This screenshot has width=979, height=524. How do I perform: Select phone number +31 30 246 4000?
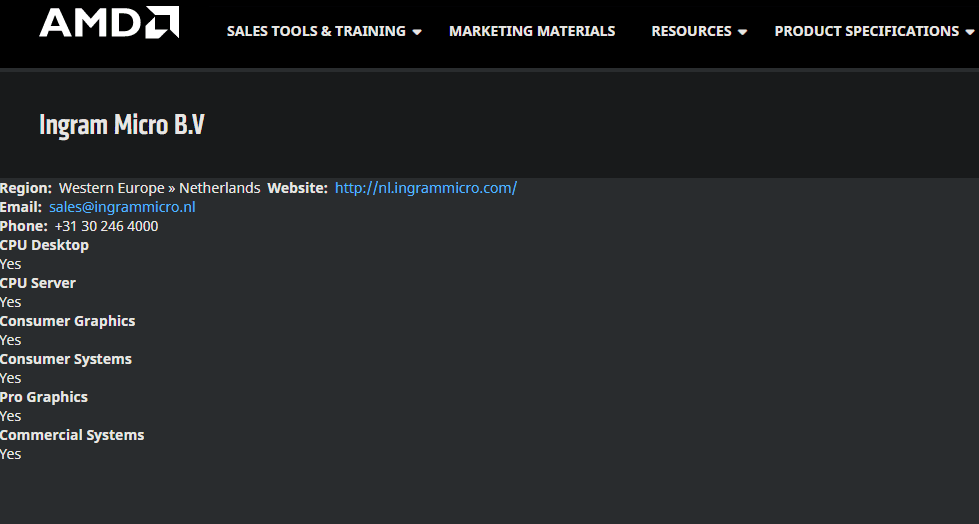pos(106,226)
